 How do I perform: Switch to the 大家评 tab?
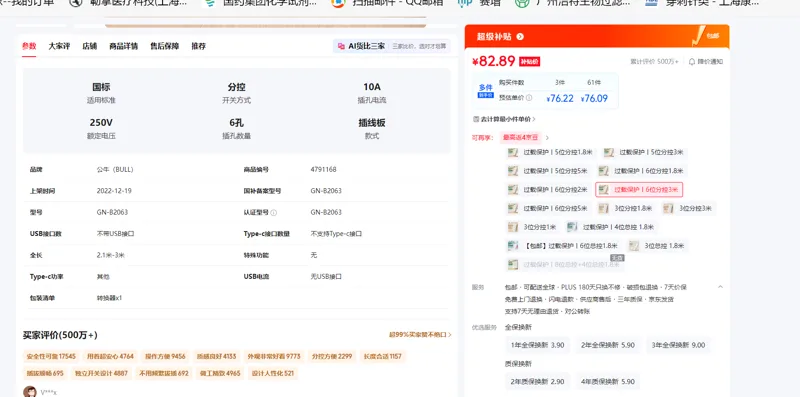tap(59, 46)
